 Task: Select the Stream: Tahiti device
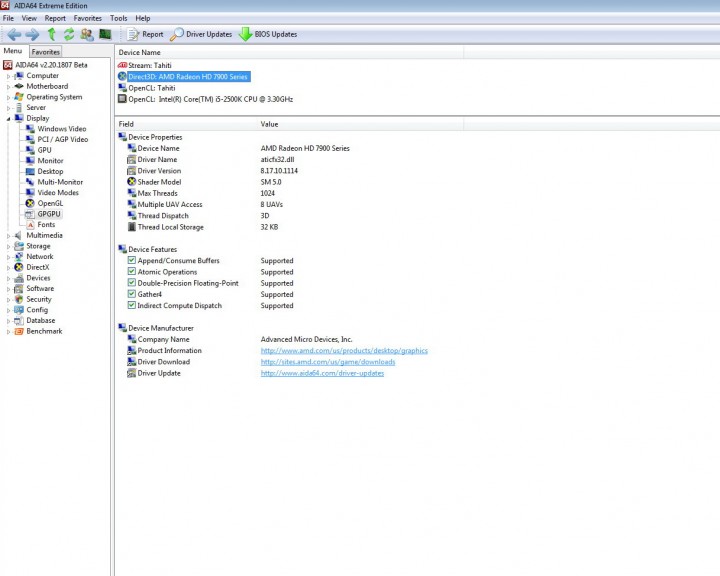(x=150, y=65)
